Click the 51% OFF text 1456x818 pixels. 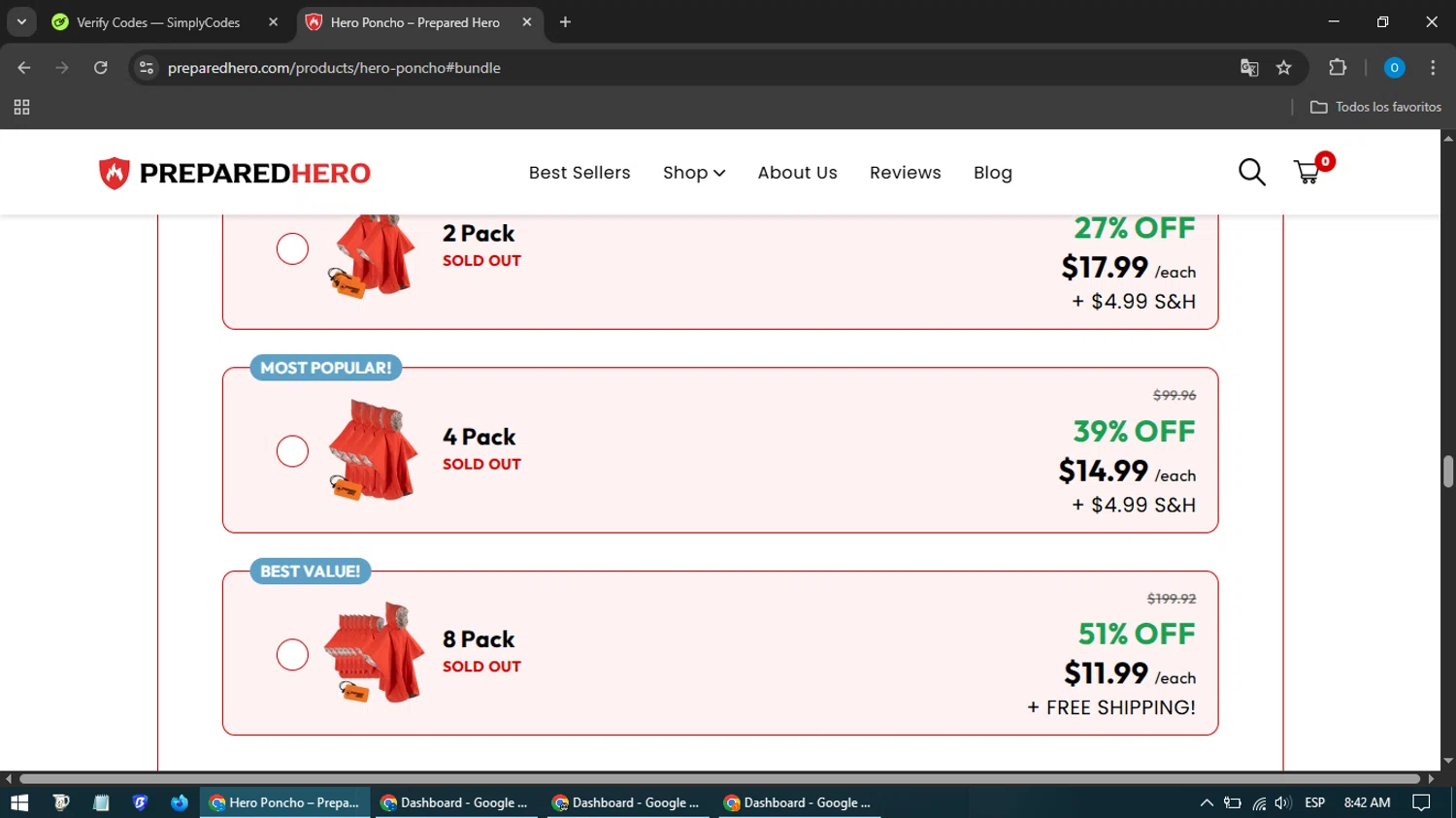point(1137,634)
